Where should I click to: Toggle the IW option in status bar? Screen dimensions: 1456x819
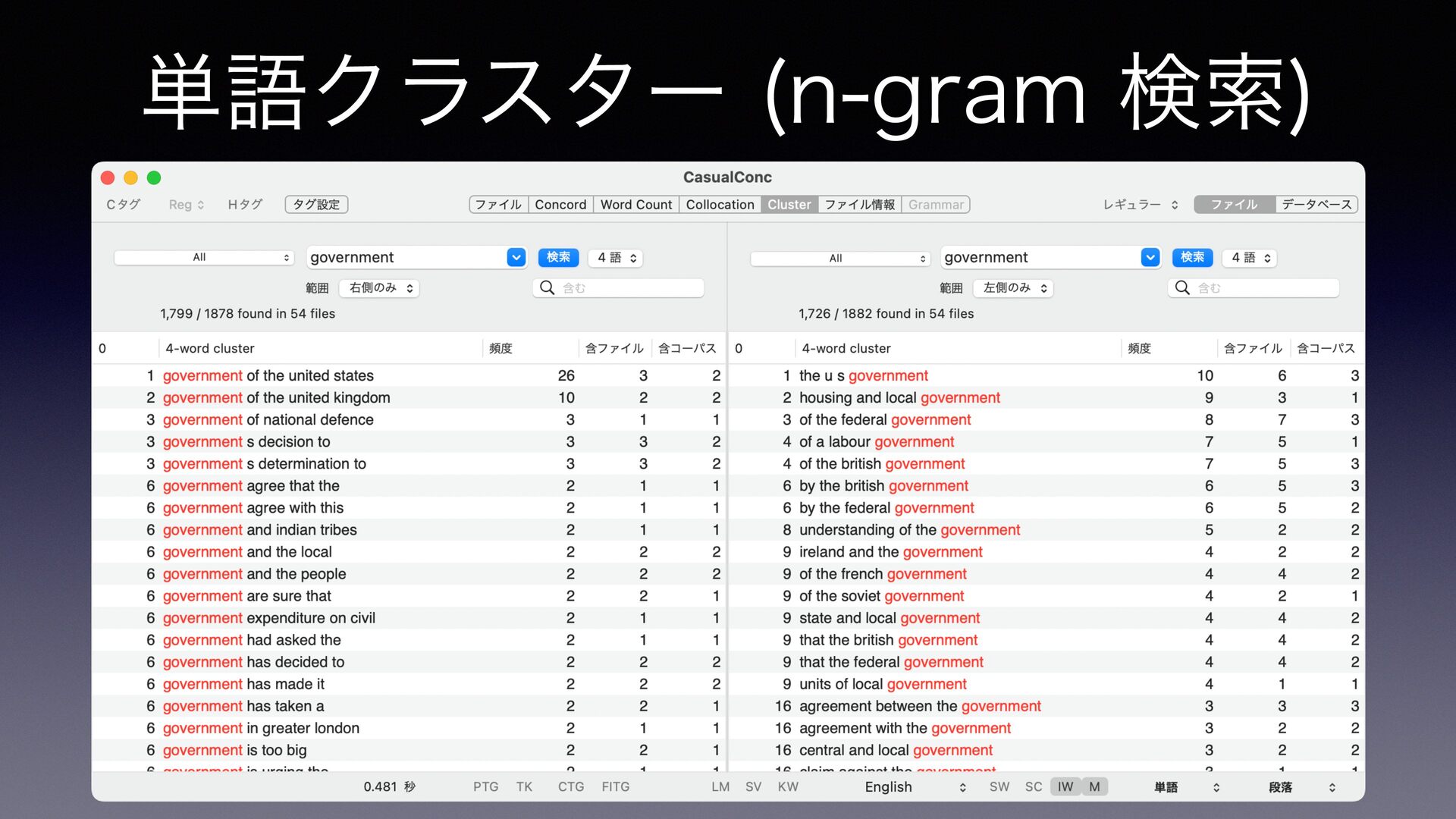(1065, 787)
